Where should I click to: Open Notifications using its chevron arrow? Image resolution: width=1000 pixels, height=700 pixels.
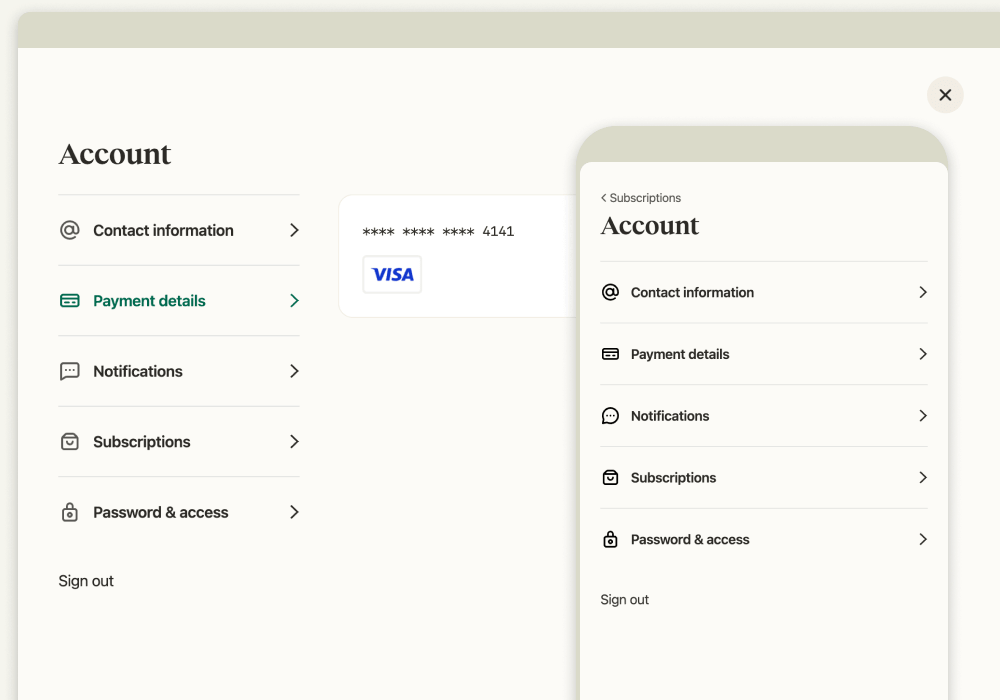tap(293, 371)
